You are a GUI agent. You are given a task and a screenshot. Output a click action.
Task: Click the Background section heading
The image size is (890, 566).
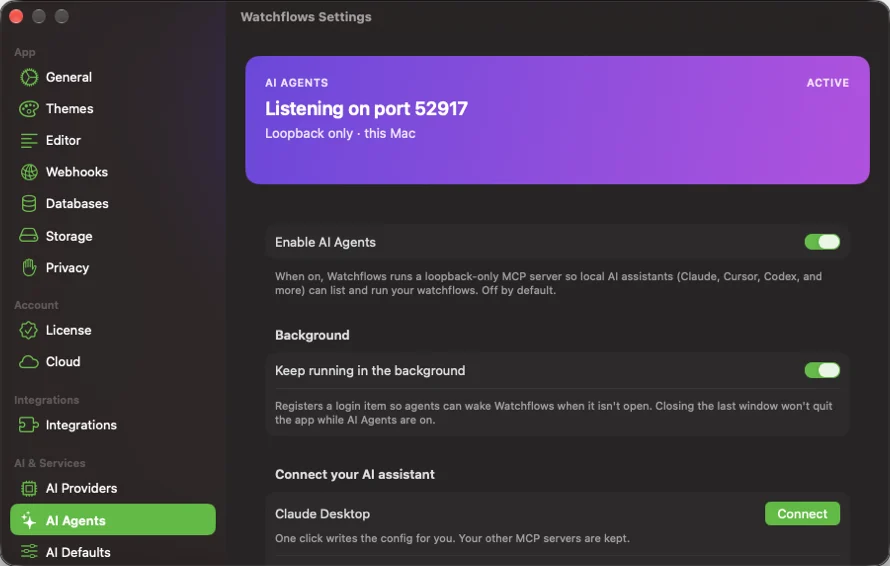312,335
